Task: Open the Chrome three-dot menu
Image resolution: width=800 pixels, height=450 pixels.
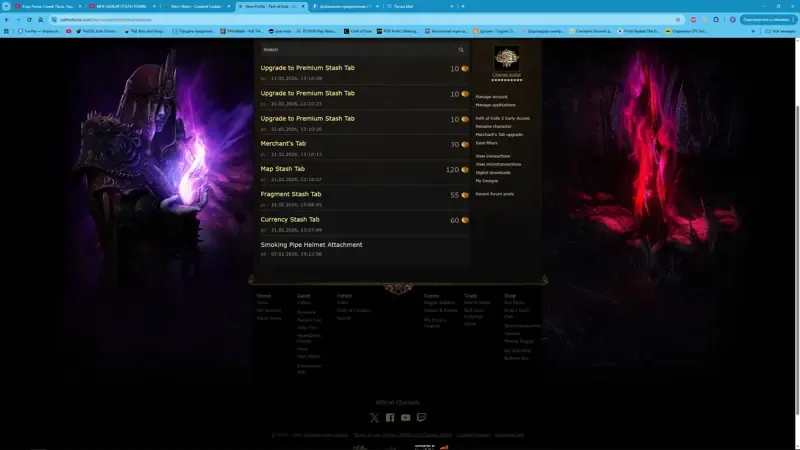Action: pyautogui.click(x=793, y=19)
